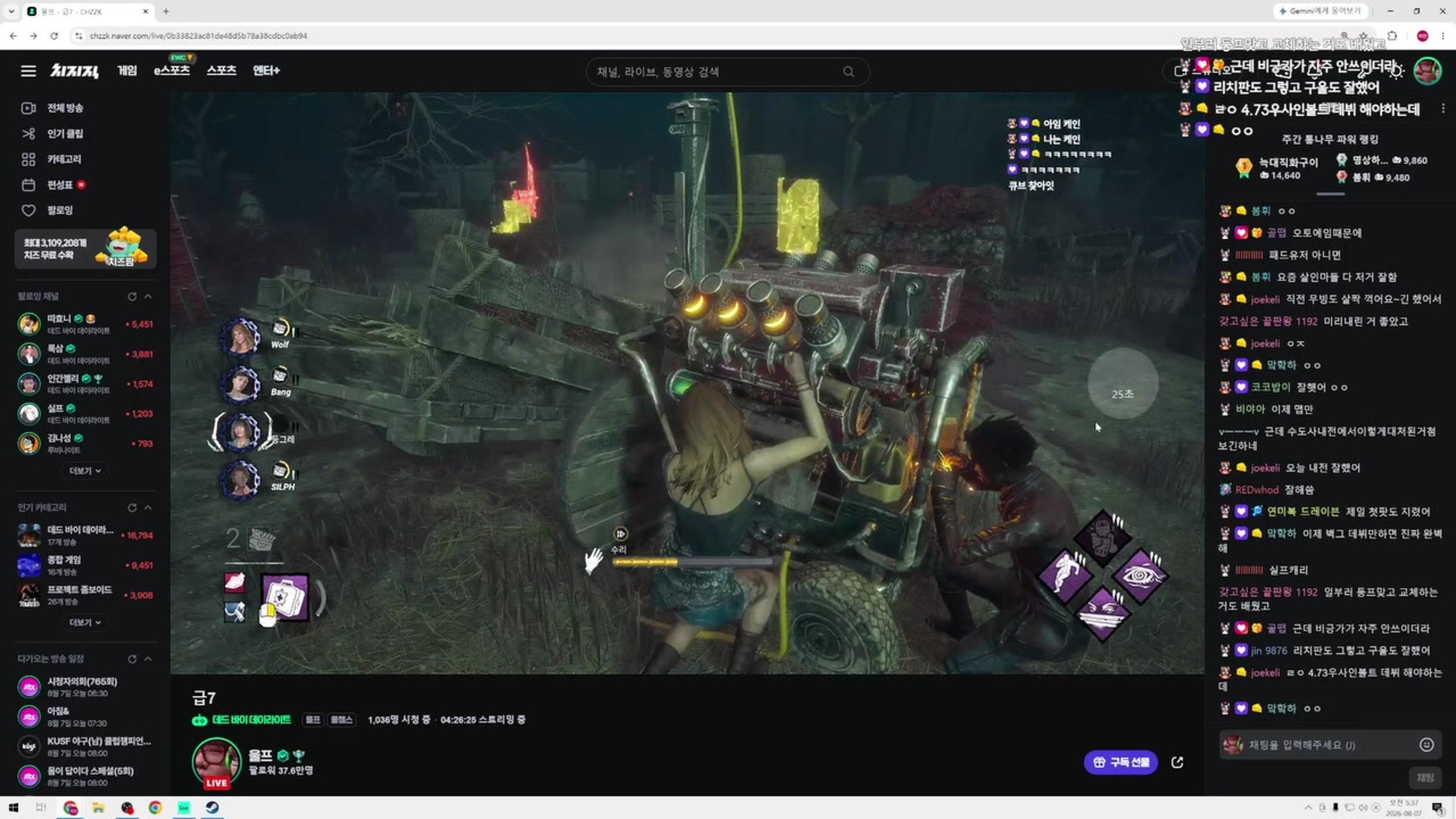Open the hamburger navigation menu
1456x819 pixels.
(28, 71)
